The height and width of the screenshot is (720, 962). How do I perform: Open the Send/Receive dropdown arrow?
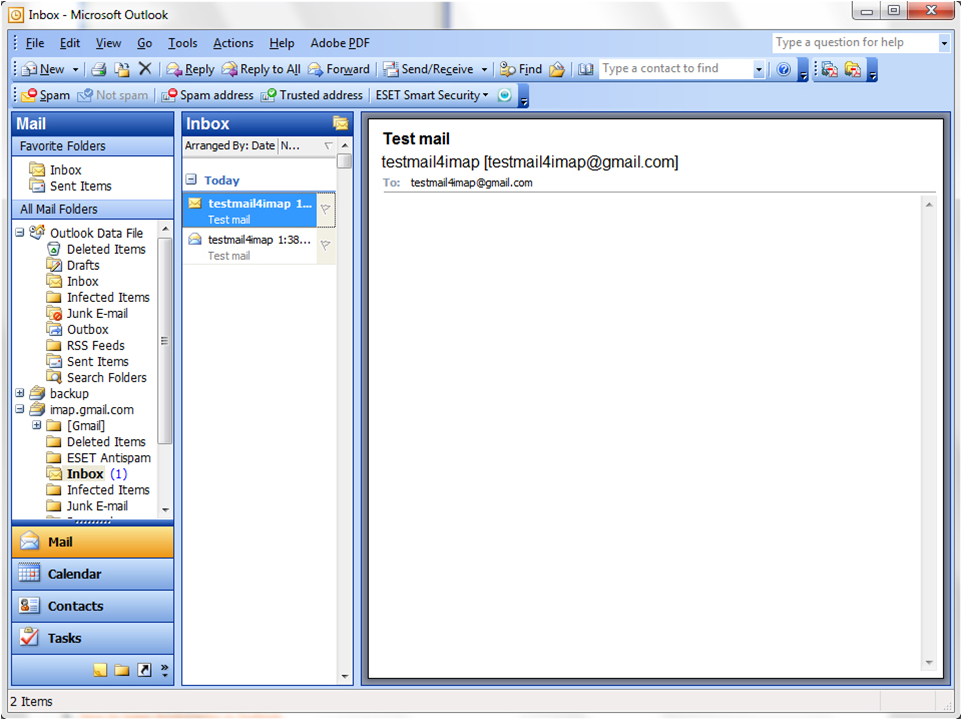(484, 70)
